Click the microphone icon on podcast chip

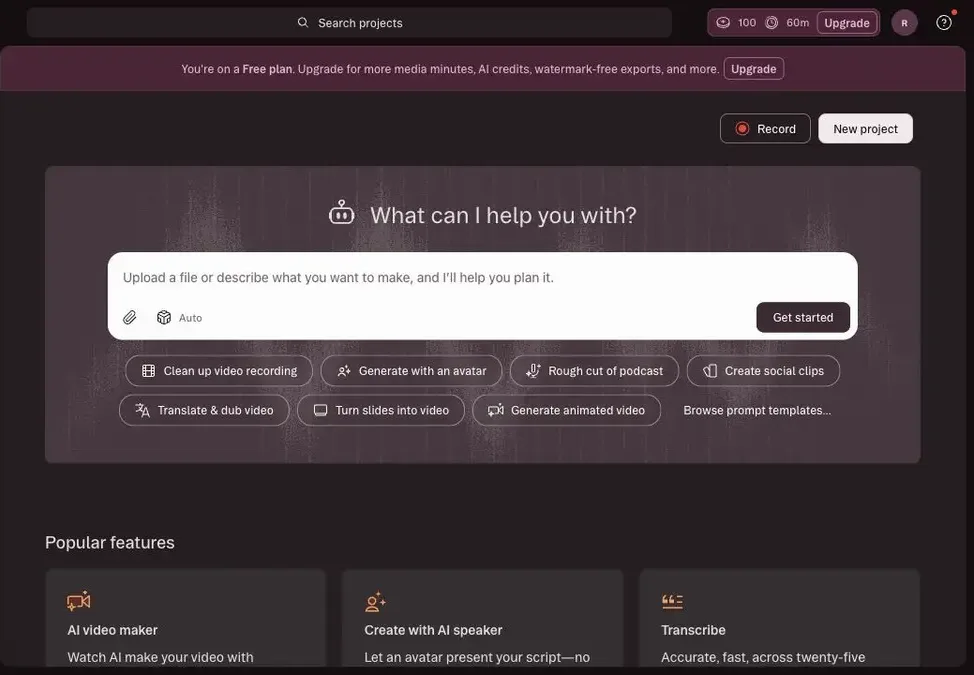click(x=533, y=371)
